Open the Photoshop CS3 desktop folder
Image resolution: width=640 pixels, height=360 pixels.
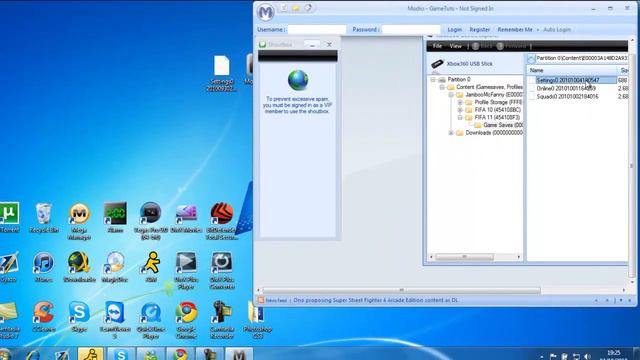(x=257, y=320)
